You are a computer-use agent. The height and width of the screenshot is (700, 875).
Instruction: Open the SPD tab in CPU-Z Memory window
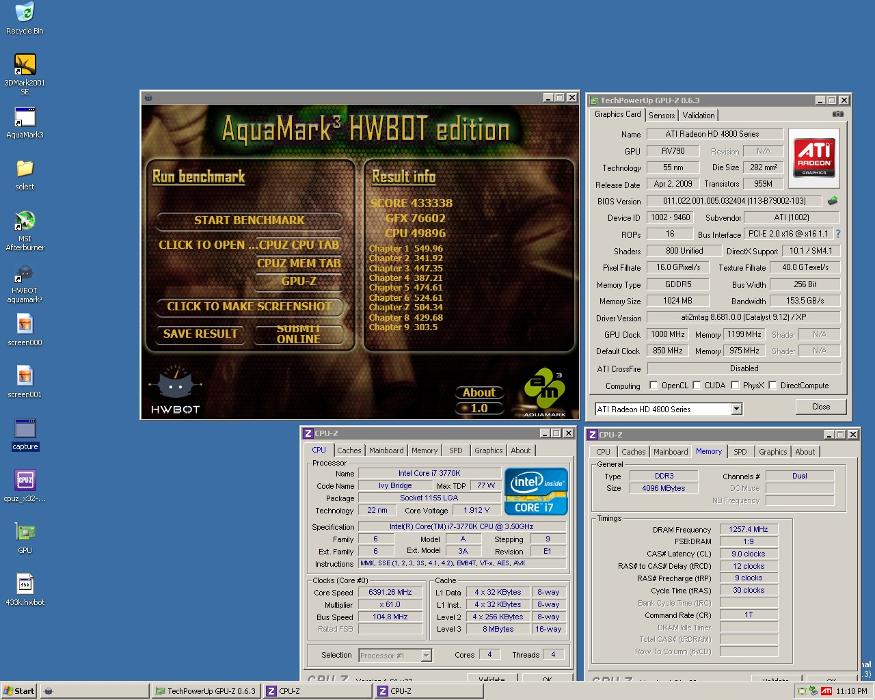(x=740, y=452)
